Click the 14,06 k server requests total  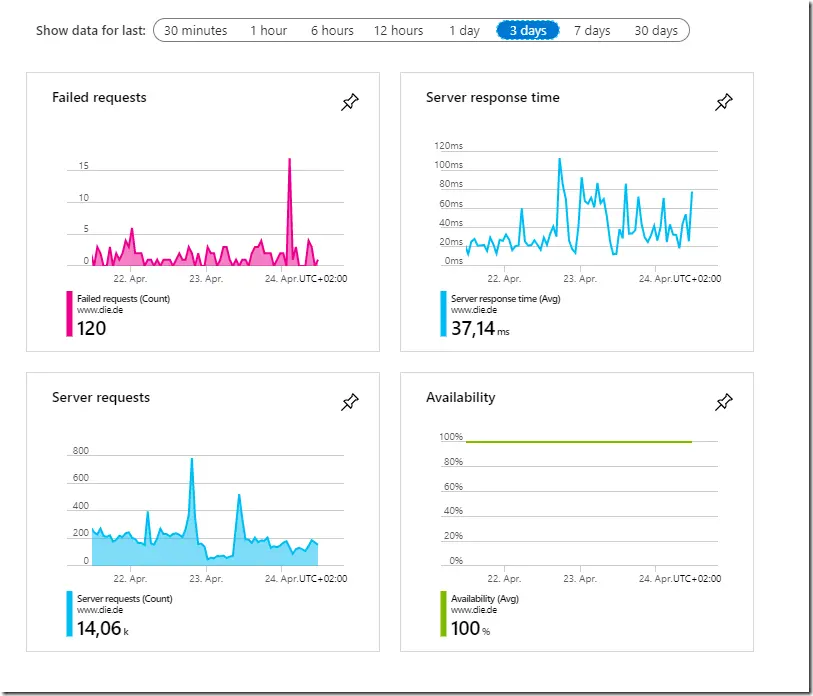point(103,629)
